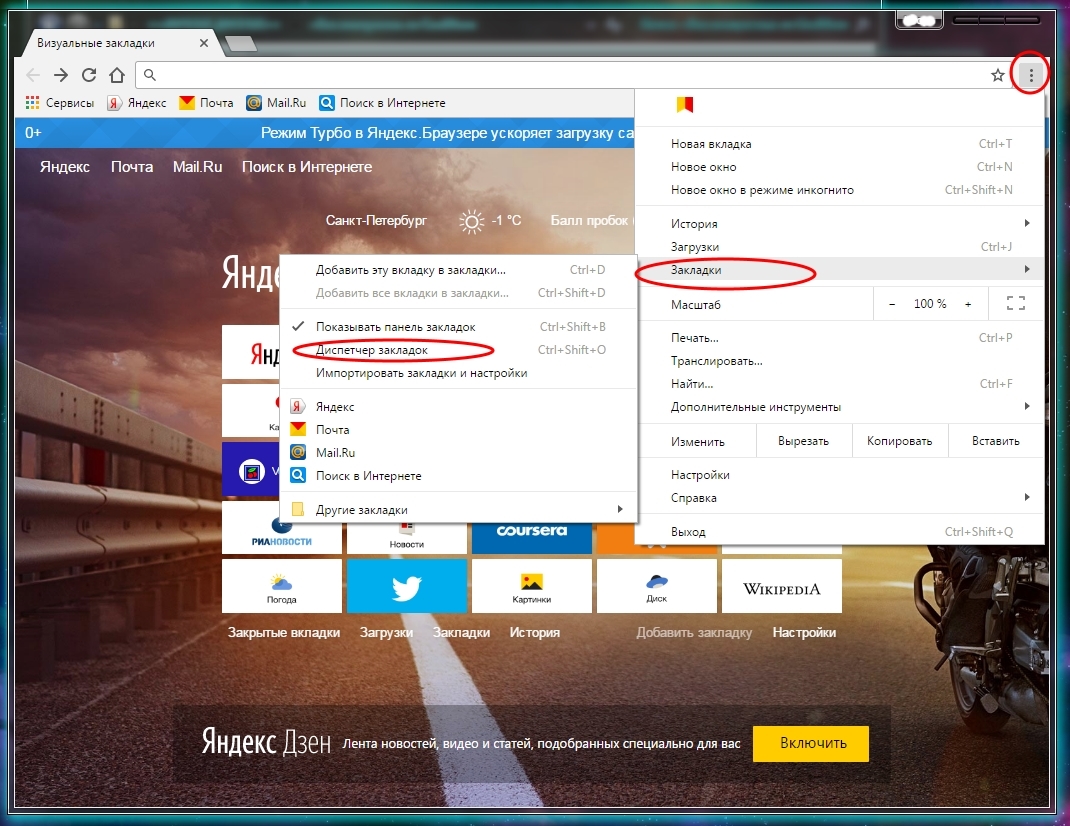Open the Coursera tile

[532, 538]
